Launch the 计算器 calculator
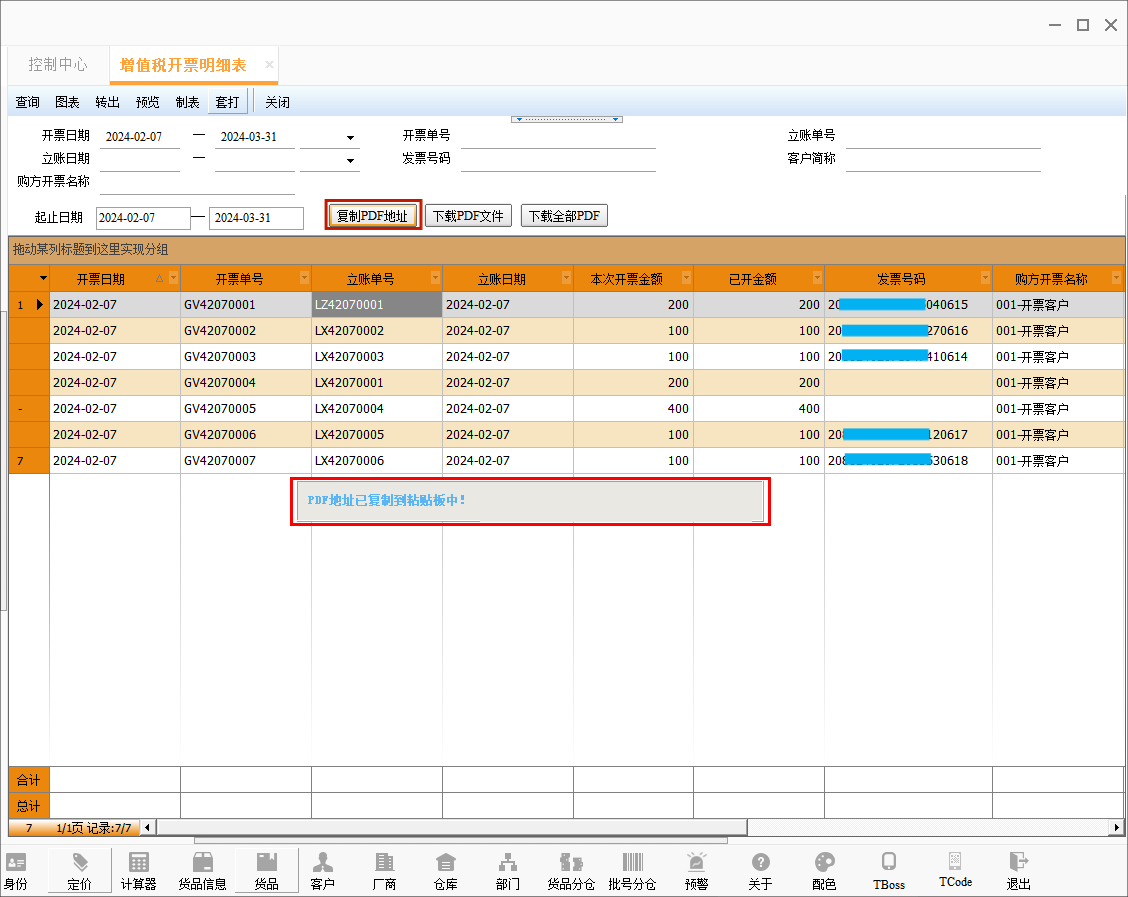1128x897 pixels. point(138,870)
